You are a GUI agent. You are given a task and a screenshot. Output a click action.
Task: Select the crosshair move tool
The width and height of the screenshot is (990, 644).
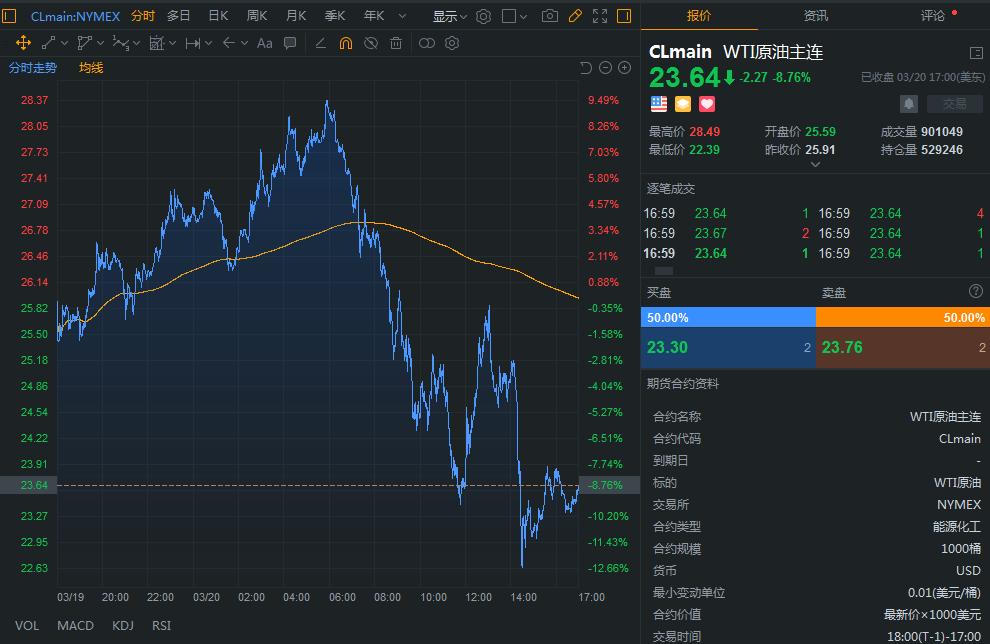click(x=25, y=43)
